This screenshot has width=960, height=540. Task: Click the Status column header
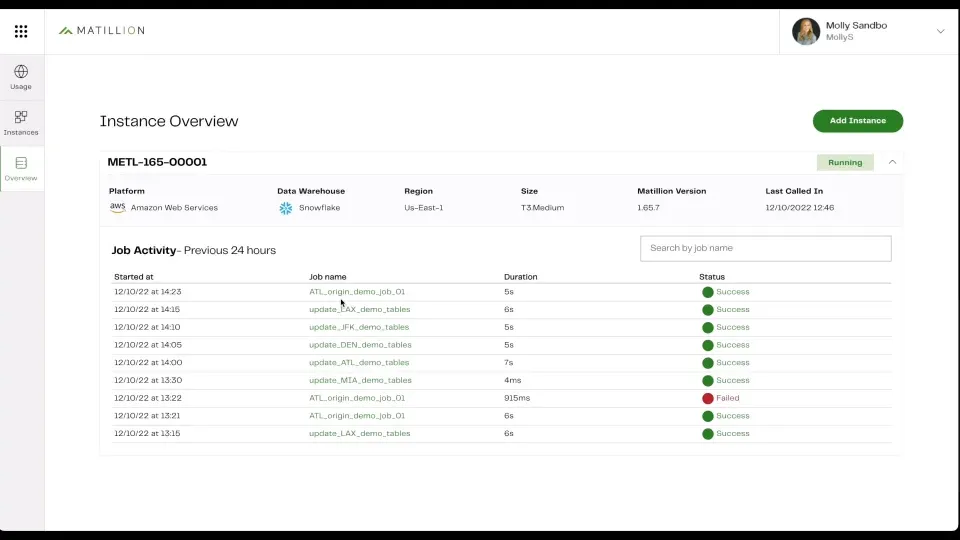(x=711, y=277)
